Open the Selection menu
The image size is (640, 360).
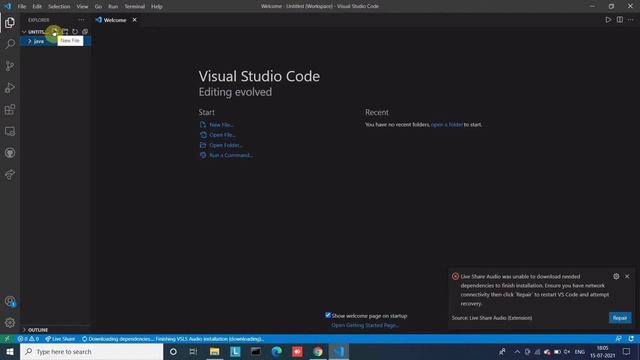tap(59, 6)
